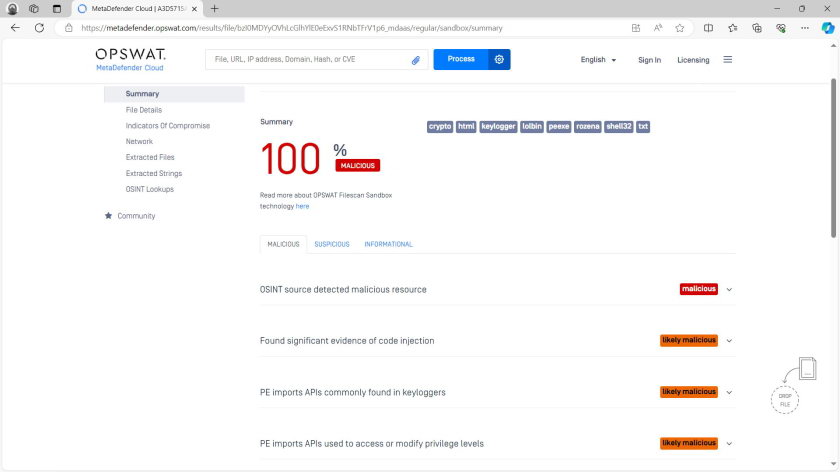The height and width of the screenshot is (472, 840).
Task: Open the English language dropdown
Action: click(598, 60)
